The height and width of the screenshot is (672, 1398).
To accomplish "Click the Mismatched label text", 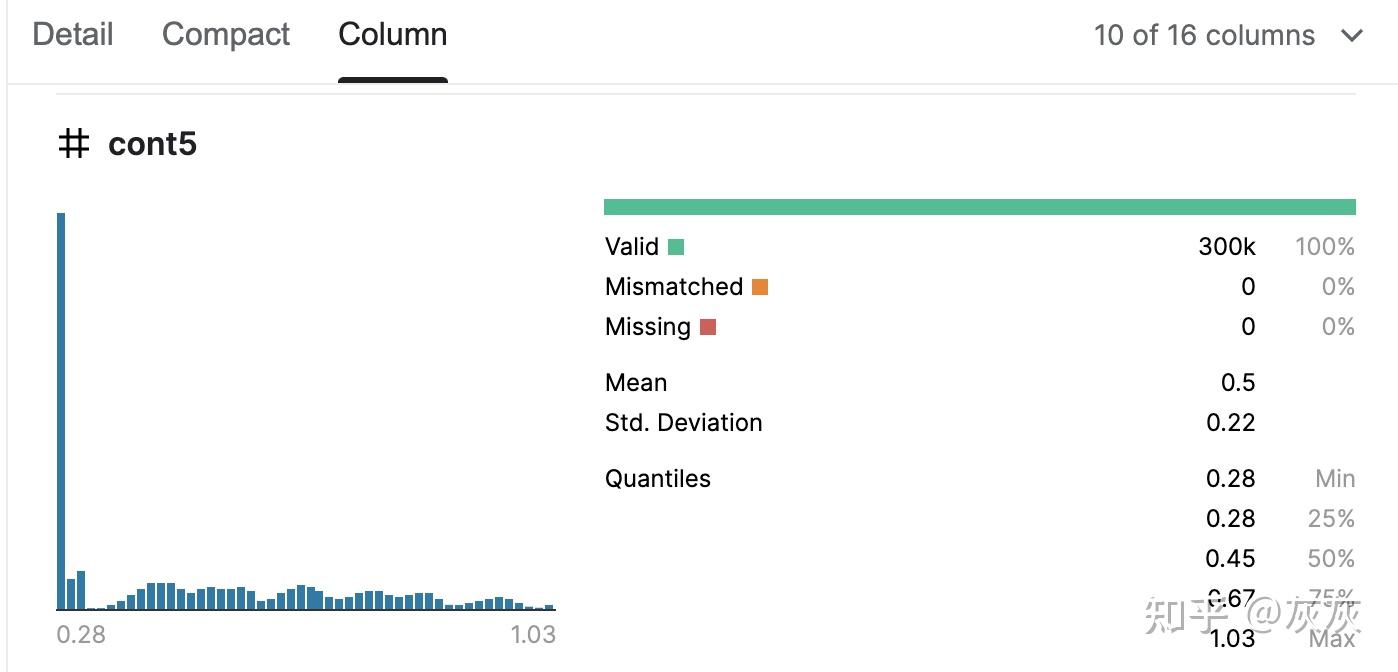I will tap(674, 287).
